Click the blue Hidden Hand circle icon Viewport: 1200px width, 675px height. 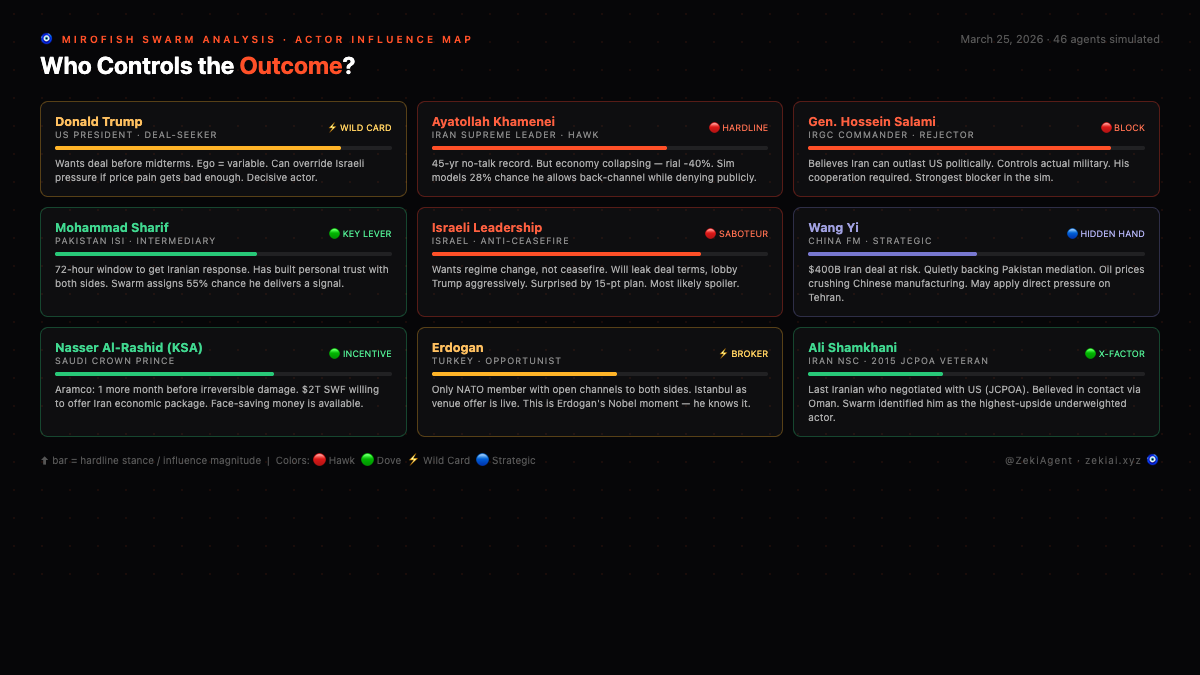pyautogui.click(x=1072, y=234)
